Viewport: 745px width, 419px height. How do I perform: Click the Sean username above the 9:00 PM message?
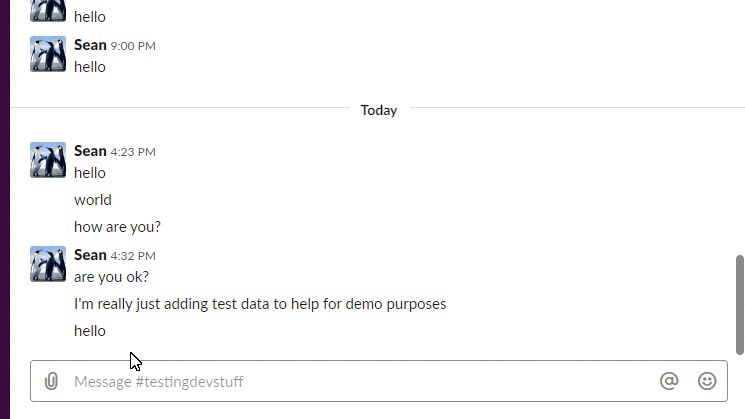coord(90,45)
